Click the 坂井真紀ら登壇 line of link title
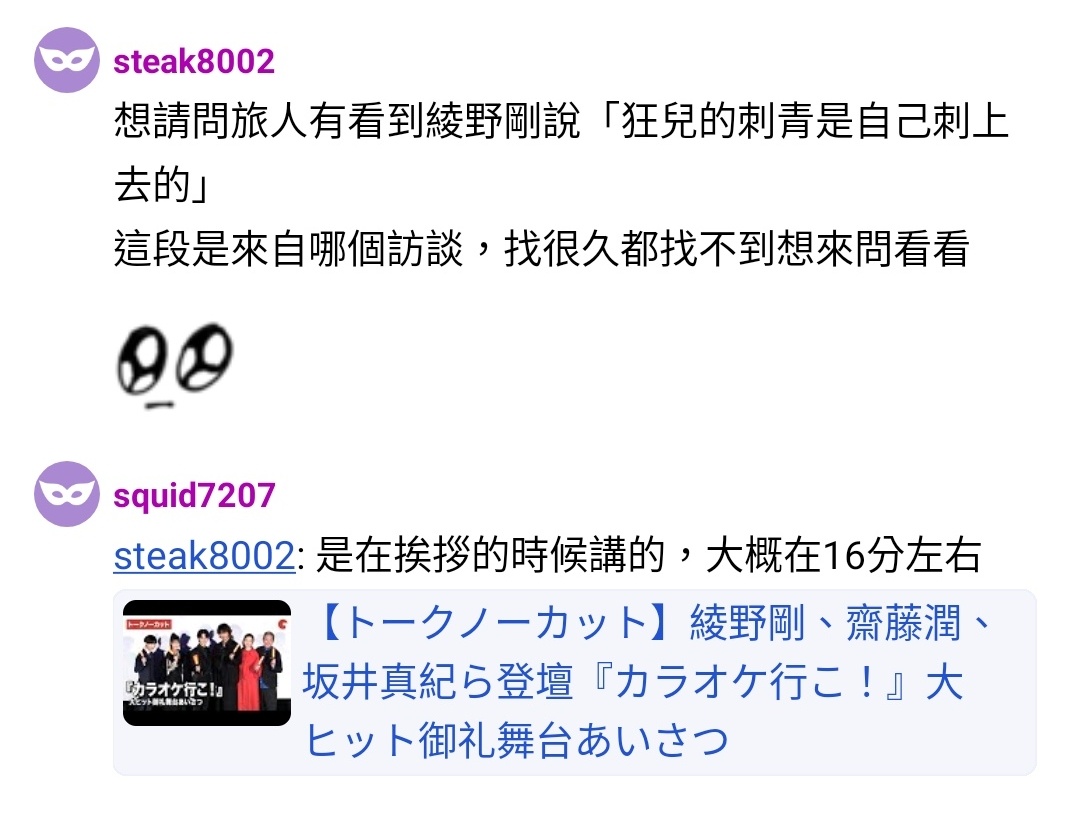1080x815 pixels. point(632,682)
